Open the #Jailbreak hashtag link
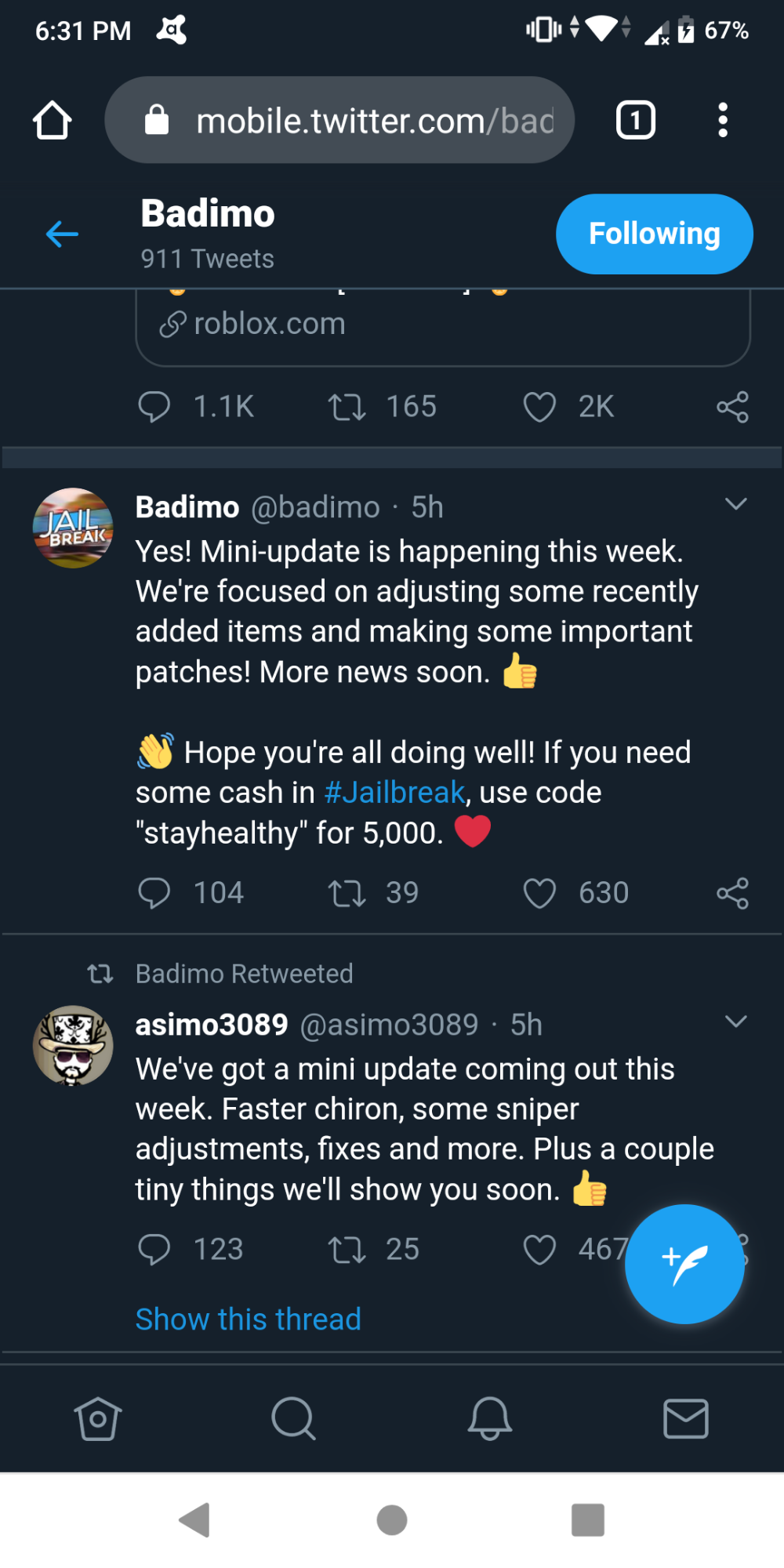Image resolution: width=784 pixels, height=1568 pixels. (x=394, y=793)
